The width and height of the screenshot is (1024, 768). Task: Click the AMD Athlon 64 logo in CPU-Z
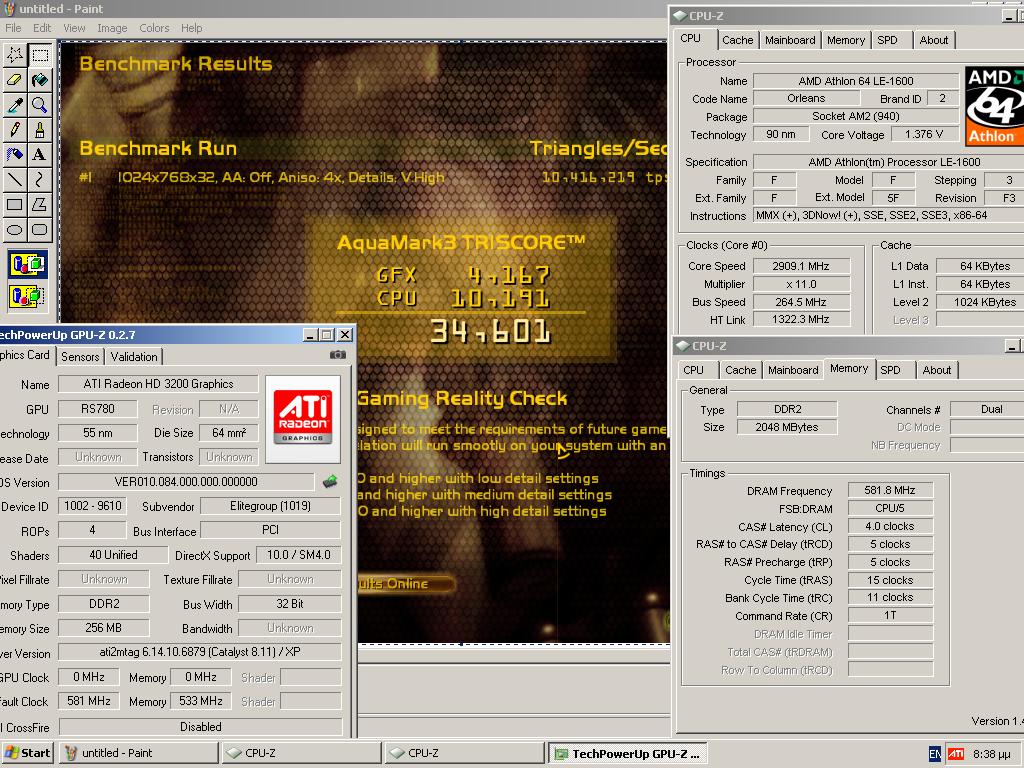[x=994, y=105]
